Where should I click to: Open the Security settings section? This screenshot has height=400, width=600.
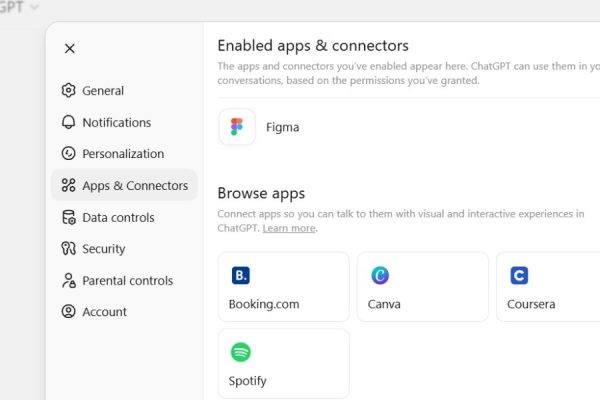(x=103, y=249)
